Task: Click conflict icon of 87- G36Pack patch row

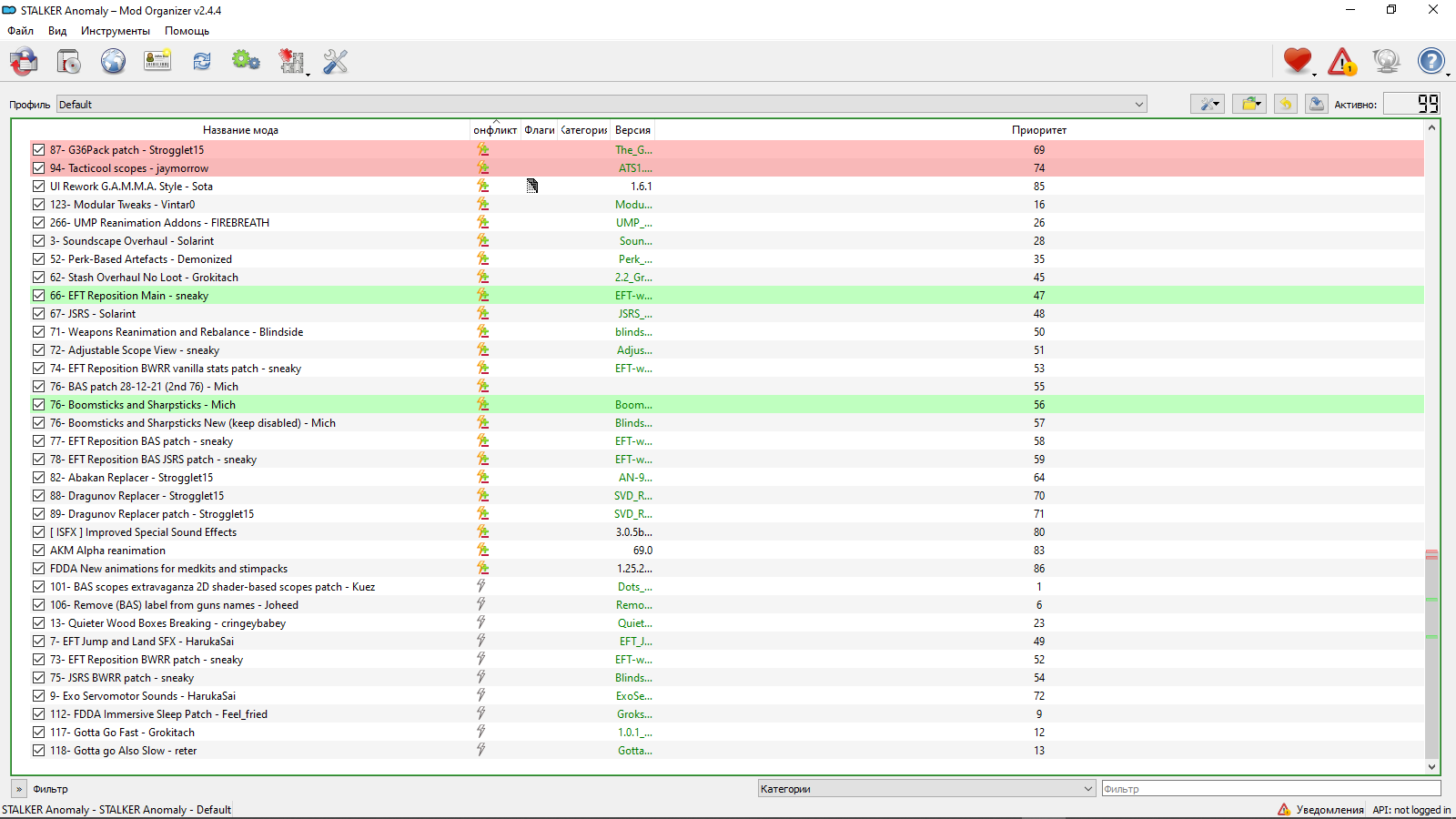Action: coord(483,150)
